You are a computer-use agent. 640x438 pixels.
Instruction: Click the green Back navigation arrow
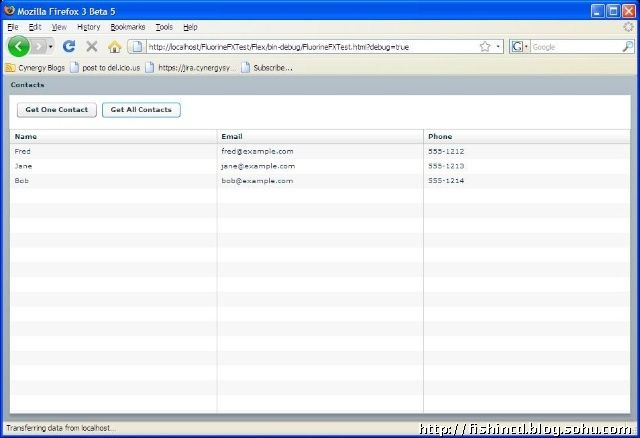pos(18,47)
